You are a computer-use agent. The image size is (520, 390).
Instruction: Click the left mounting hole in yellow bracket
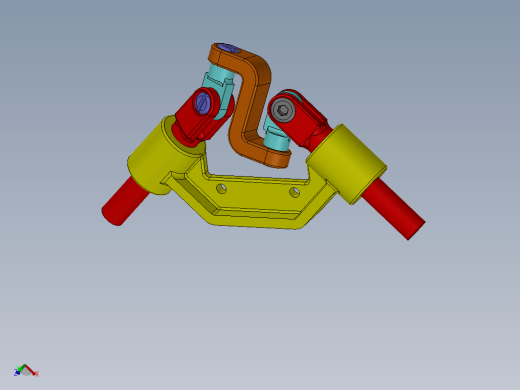click(x=221, y=189)
